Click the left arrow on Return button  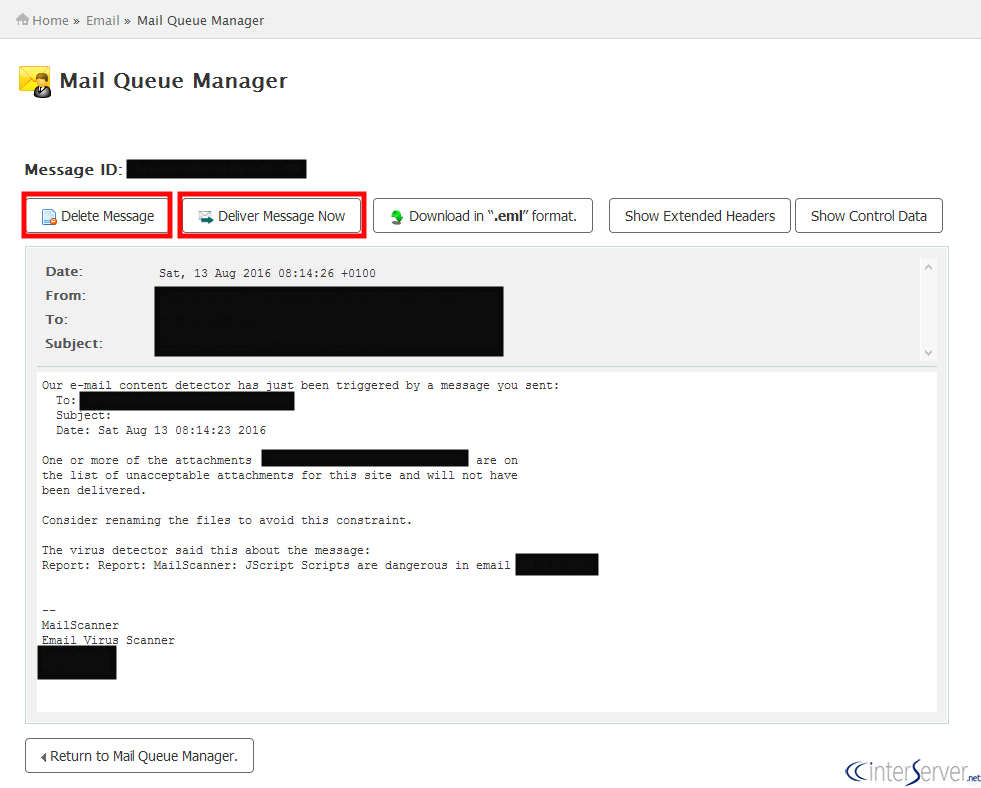pyautogui.click(x=44, y=757)
